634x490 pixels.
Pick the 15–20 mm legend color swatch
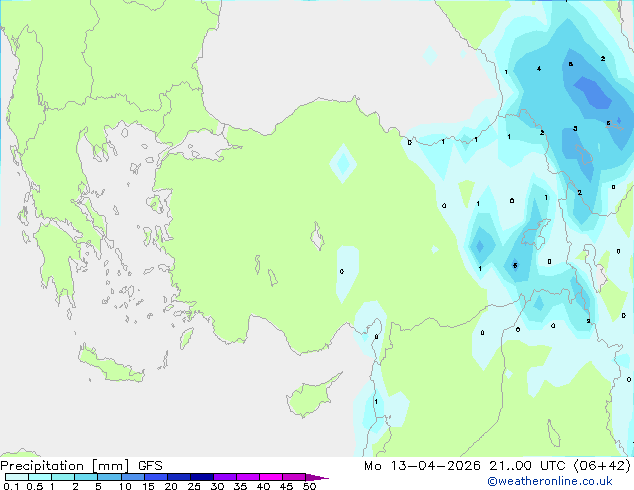(x=156, y=477)
